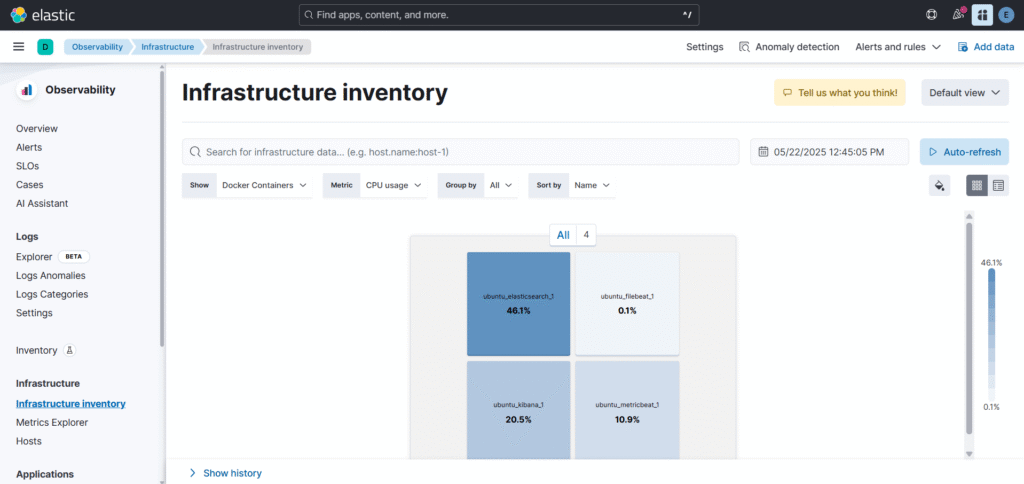Open the Sort by Name dropdown
Screen dimensions: 1024x484
[572, 186]
